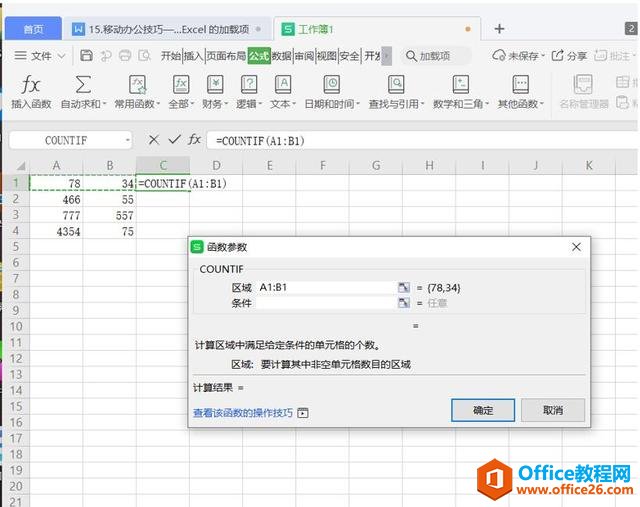Confirm formula with the checkmark icon

click(x=174, y=140)
